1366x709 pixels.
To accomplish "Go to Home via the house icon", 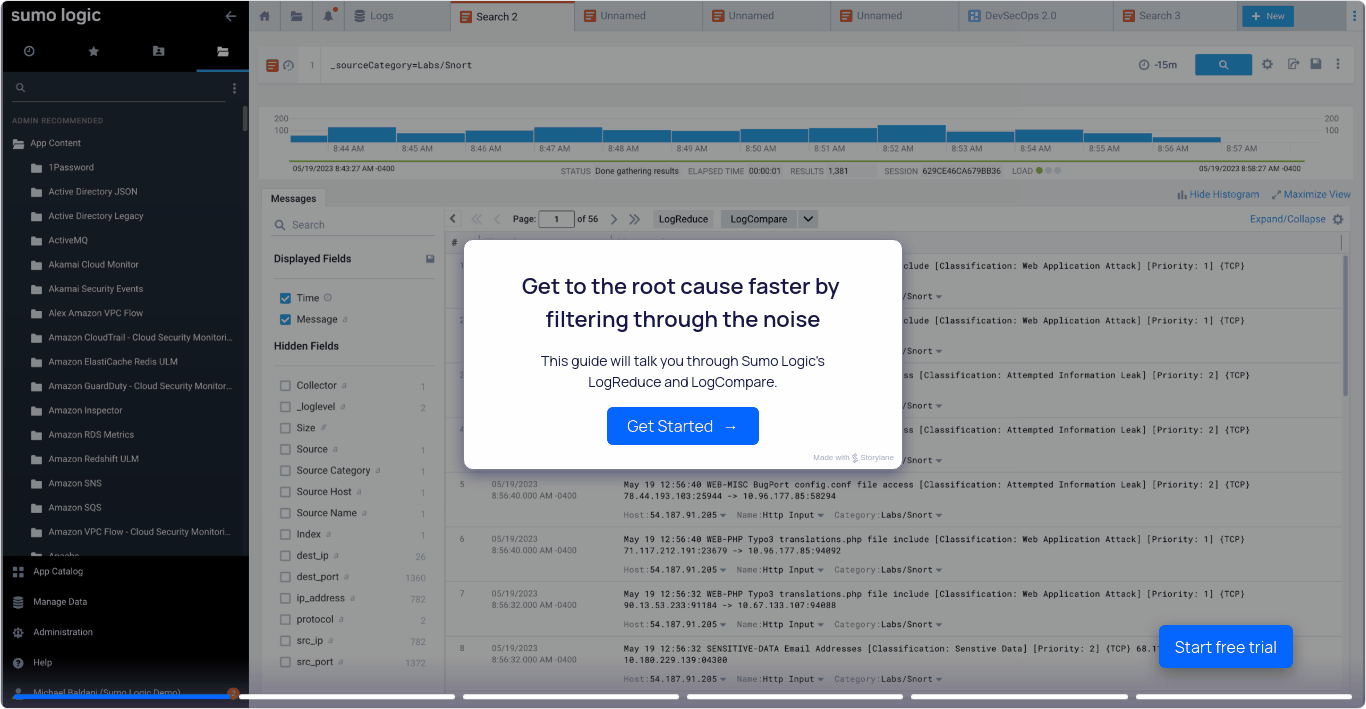I will click(265, 16).
